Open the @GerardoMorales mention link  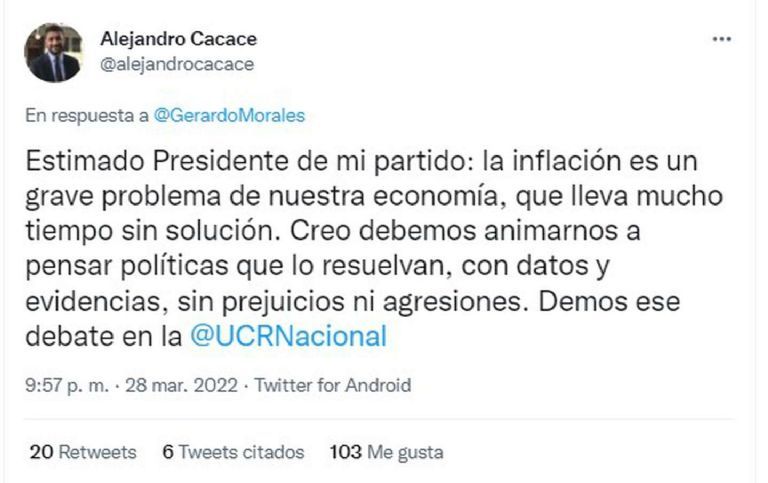(x=230, y=115)
